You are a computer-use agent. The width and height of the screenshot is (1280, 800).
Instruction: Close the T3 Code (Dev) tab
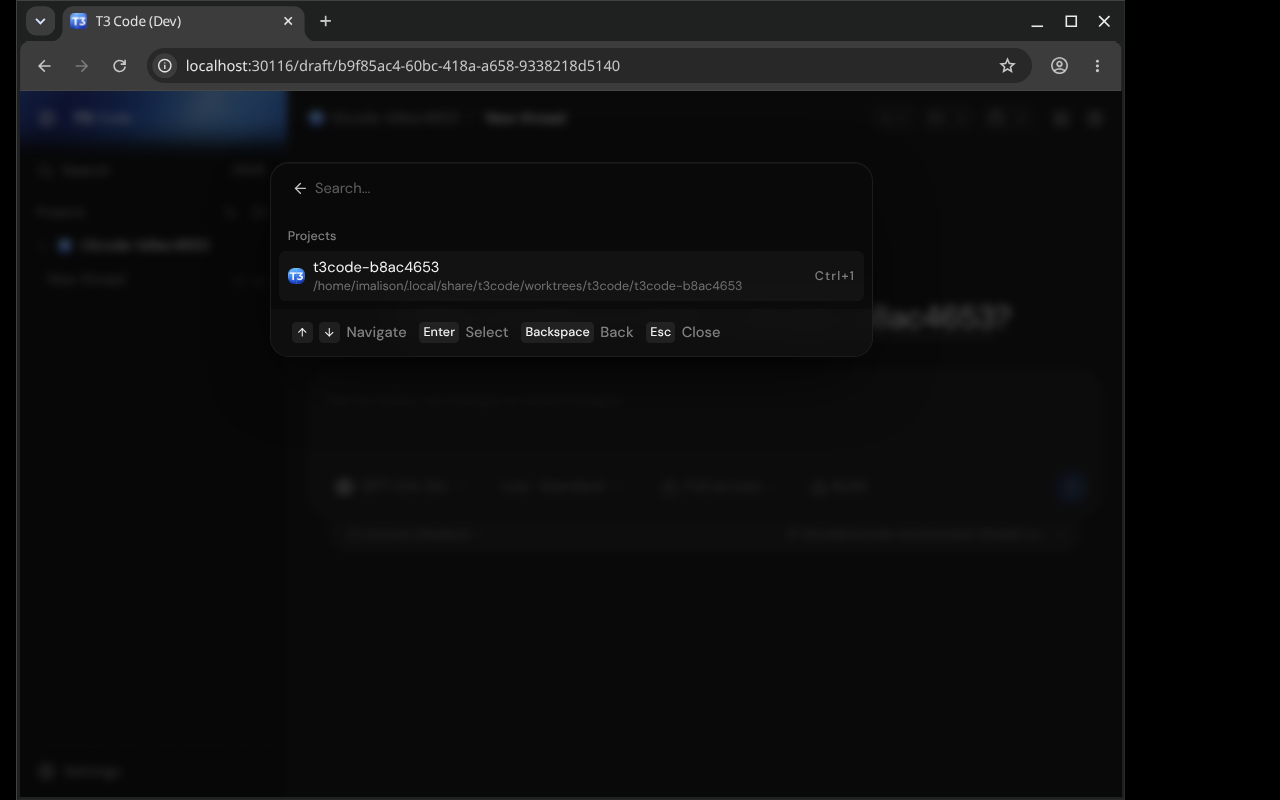(x=288, y=21)
